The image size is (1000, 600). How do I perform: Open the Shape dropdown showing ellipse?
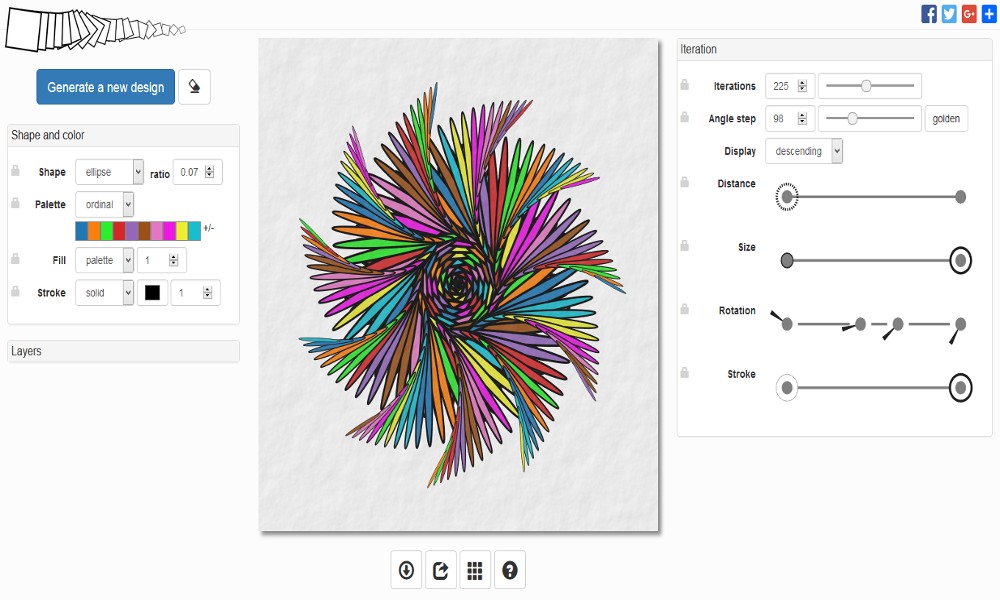pyautogui.click(x=109, y=172)
